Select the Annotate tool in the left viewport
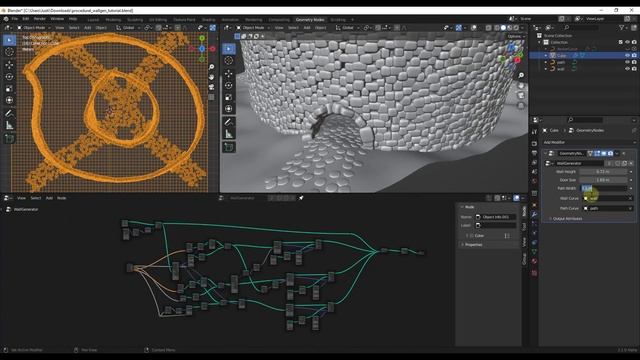 pyautogui.click(x=9, y=113)
